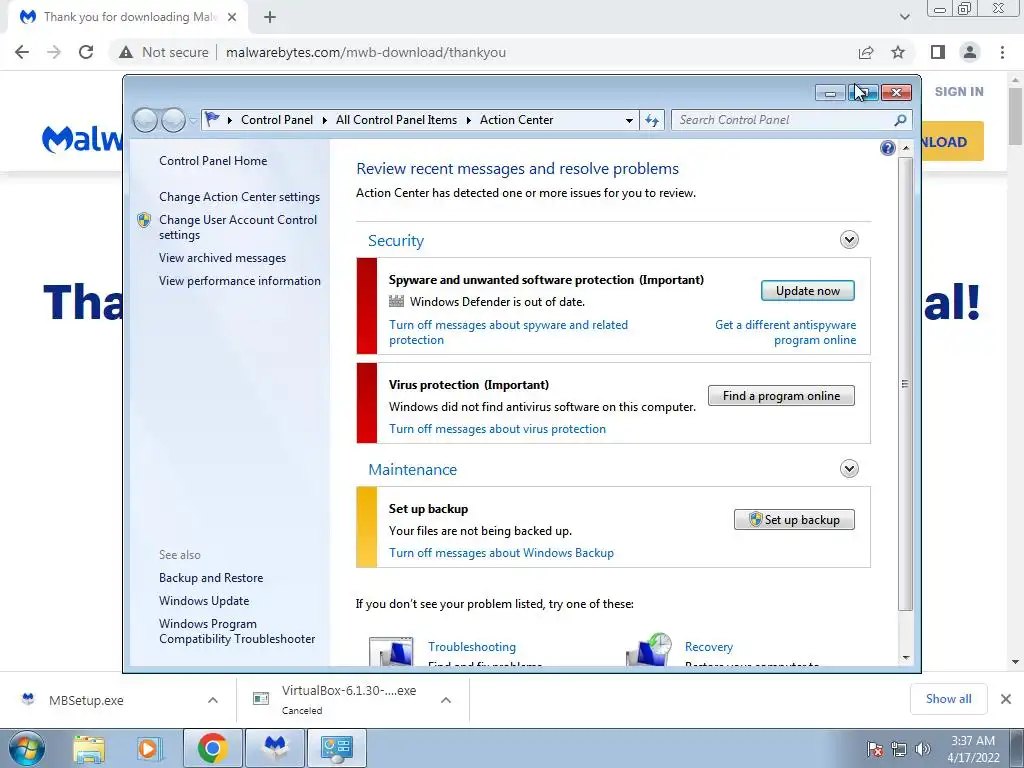This screenshot has width=1024, height=768.
Task: Open Change Action Center settings
Action: click(240, 197)
